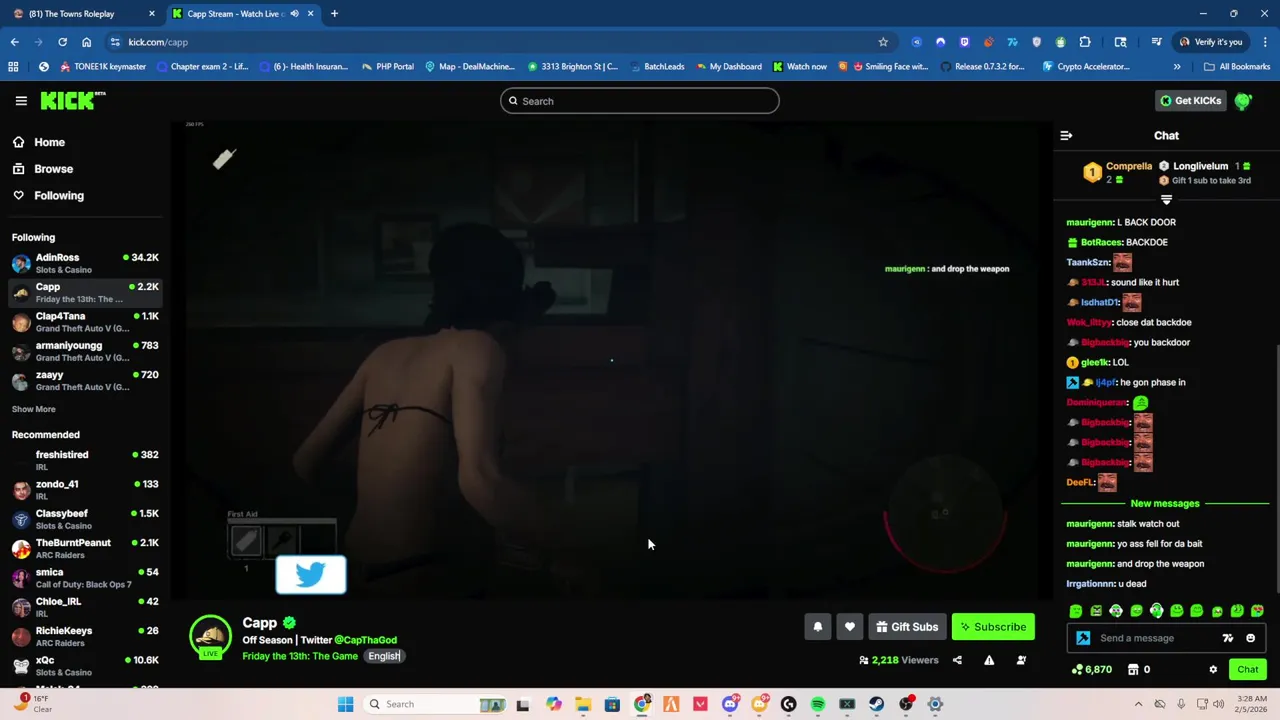
Task: Open the PHP Portal bookmark
Action: click(387, 66)
